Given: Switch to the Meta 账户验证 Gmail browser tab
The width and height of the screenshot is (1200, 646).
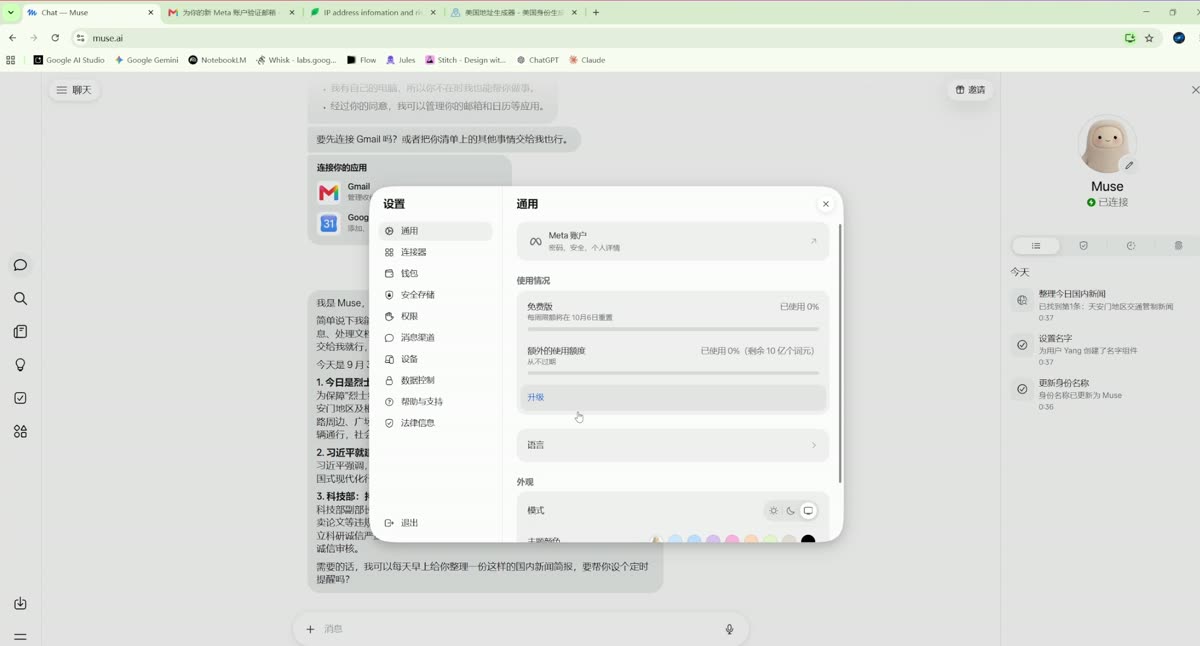Looking at the screenshot, I should (229, 13).
